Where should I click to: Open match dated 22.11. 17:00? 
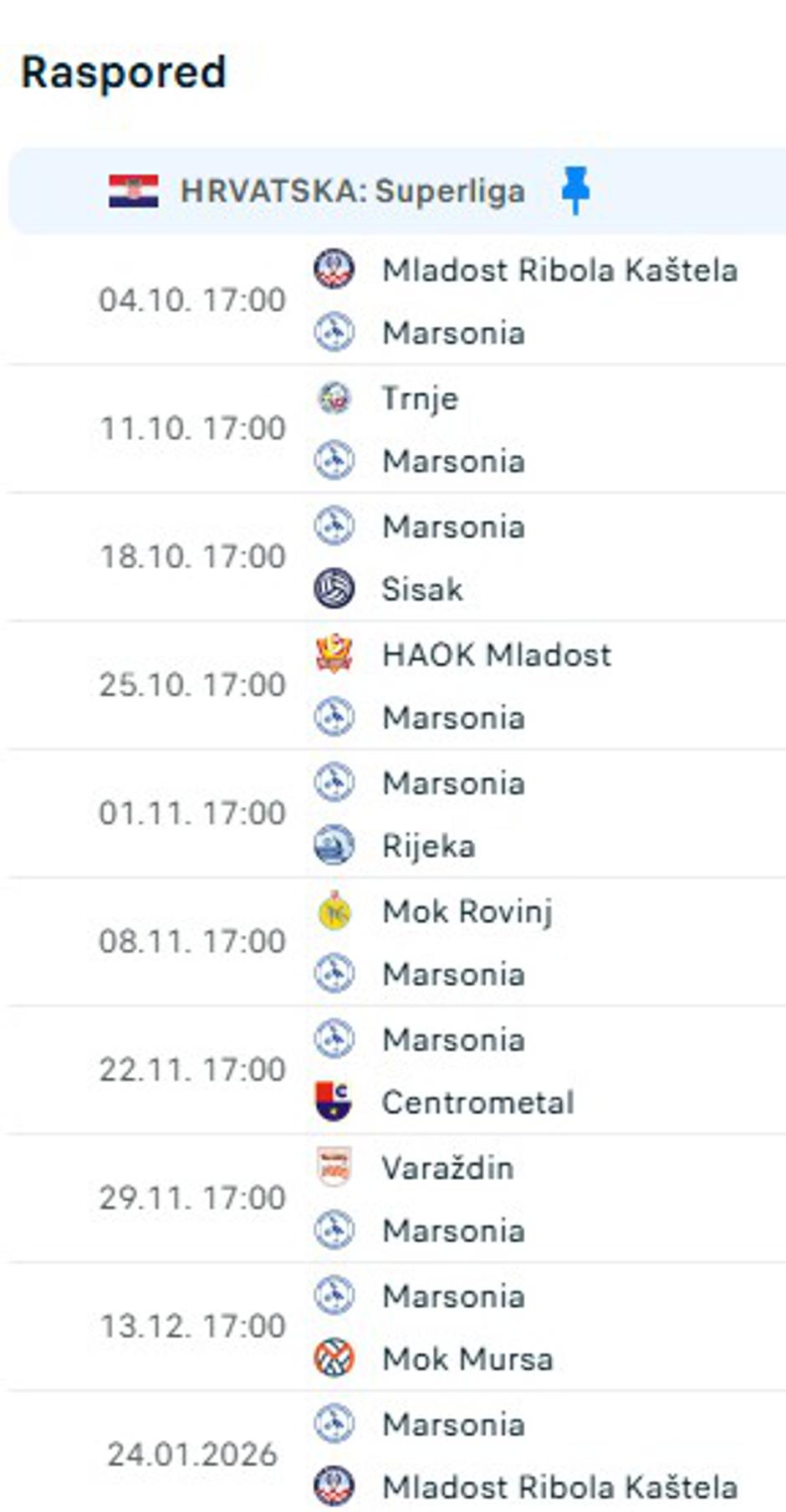coord(397,1070)
